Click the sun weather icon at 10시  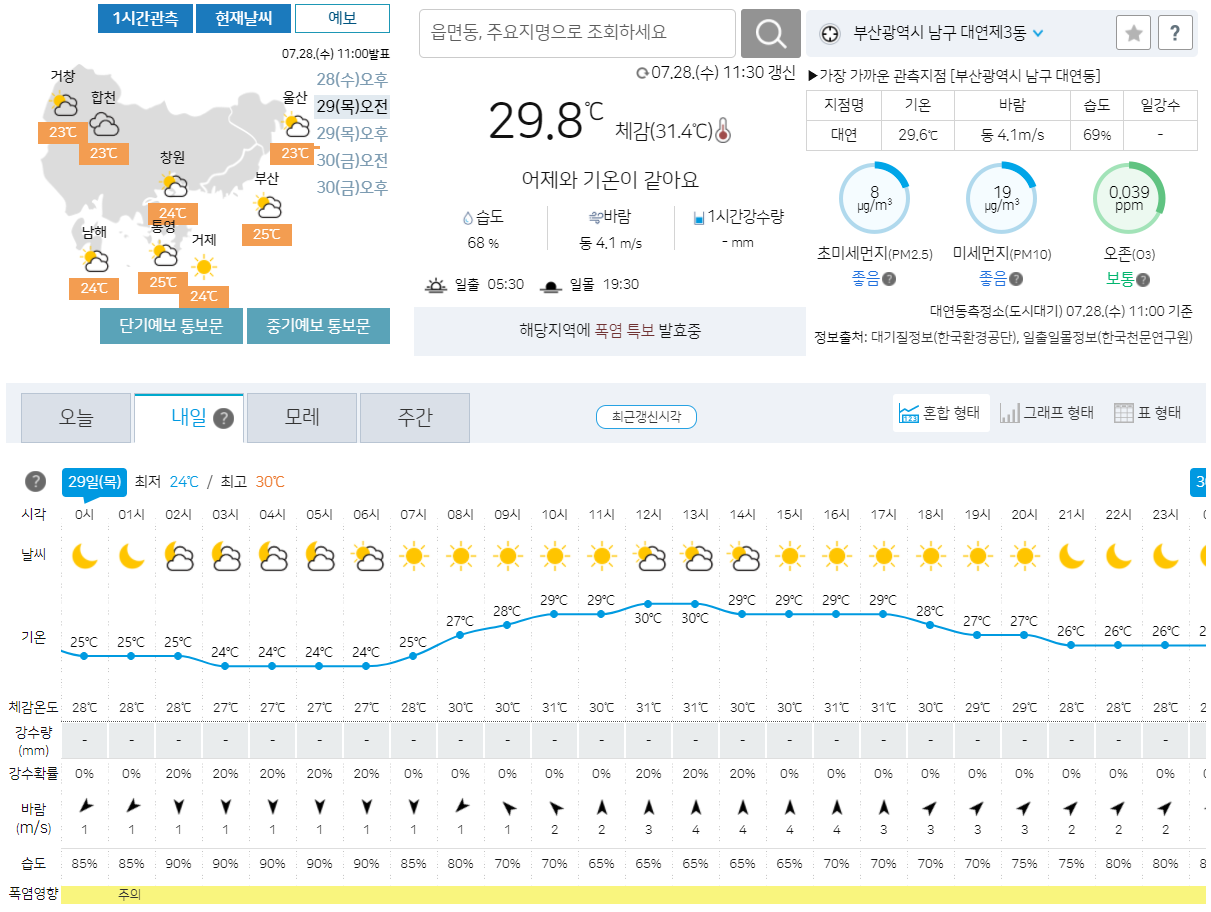click(554, 555)
